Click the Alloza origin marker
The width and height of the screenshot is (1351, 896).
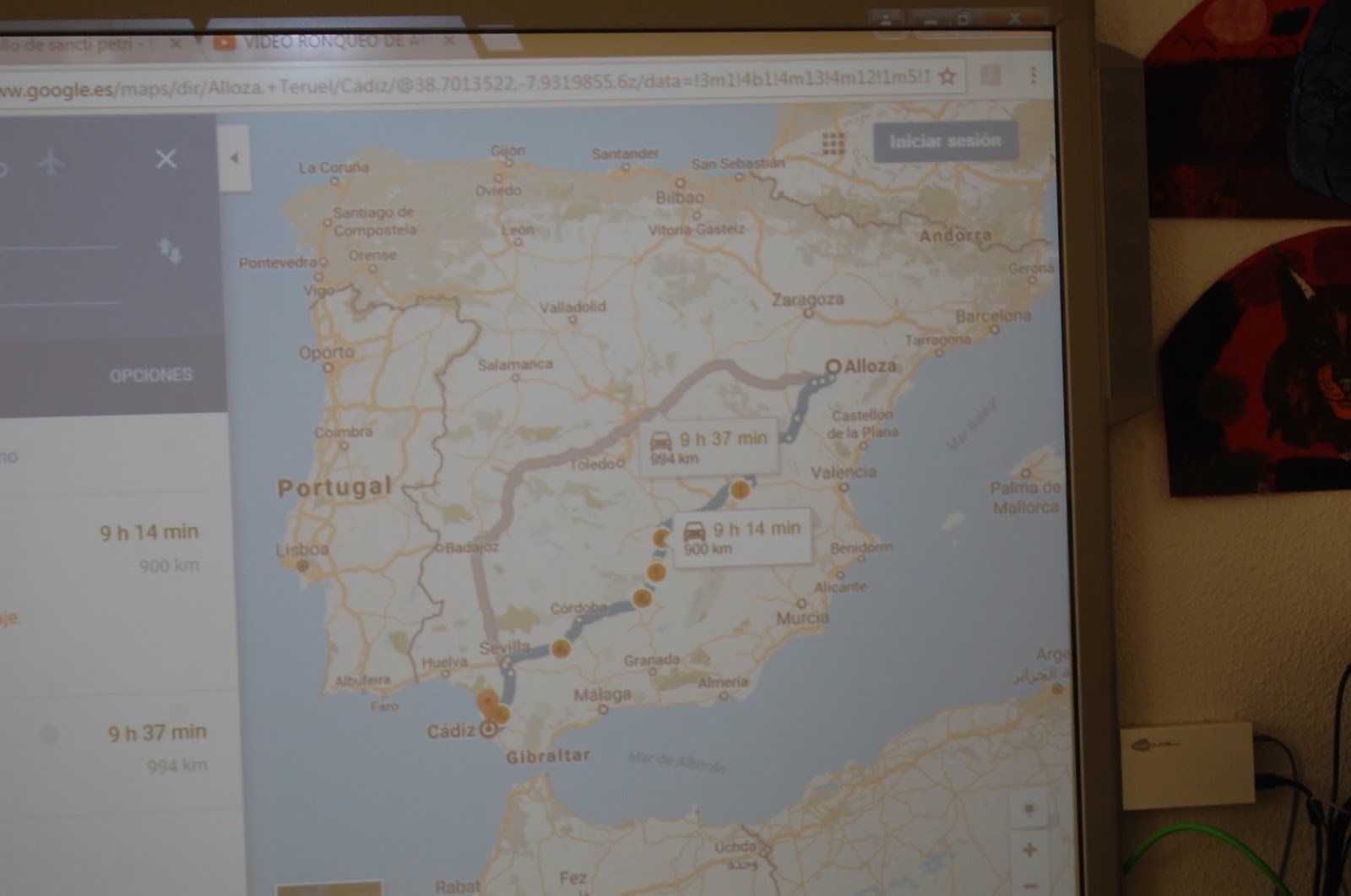tap(833, 367)
